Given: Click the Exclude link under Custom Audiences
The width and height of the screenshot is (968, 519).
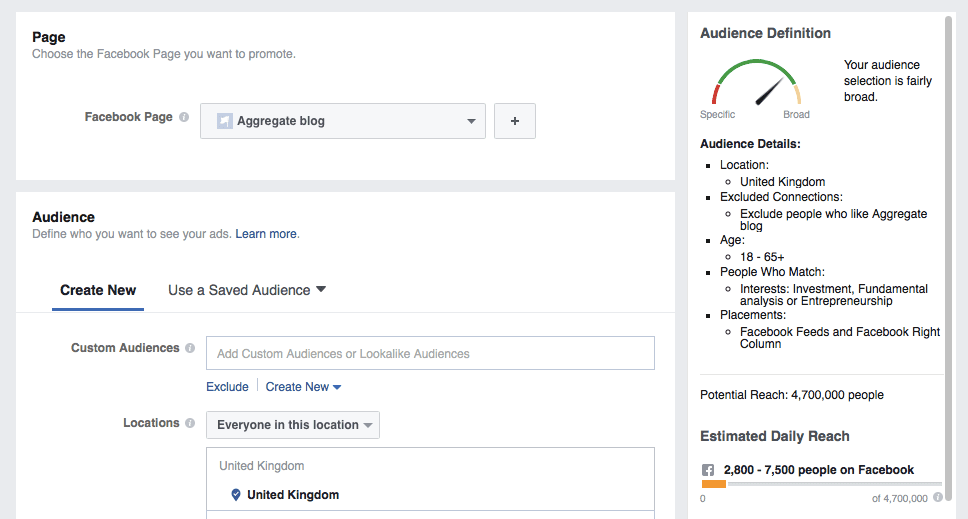Looking at the screenshot, I should point(227,387).
